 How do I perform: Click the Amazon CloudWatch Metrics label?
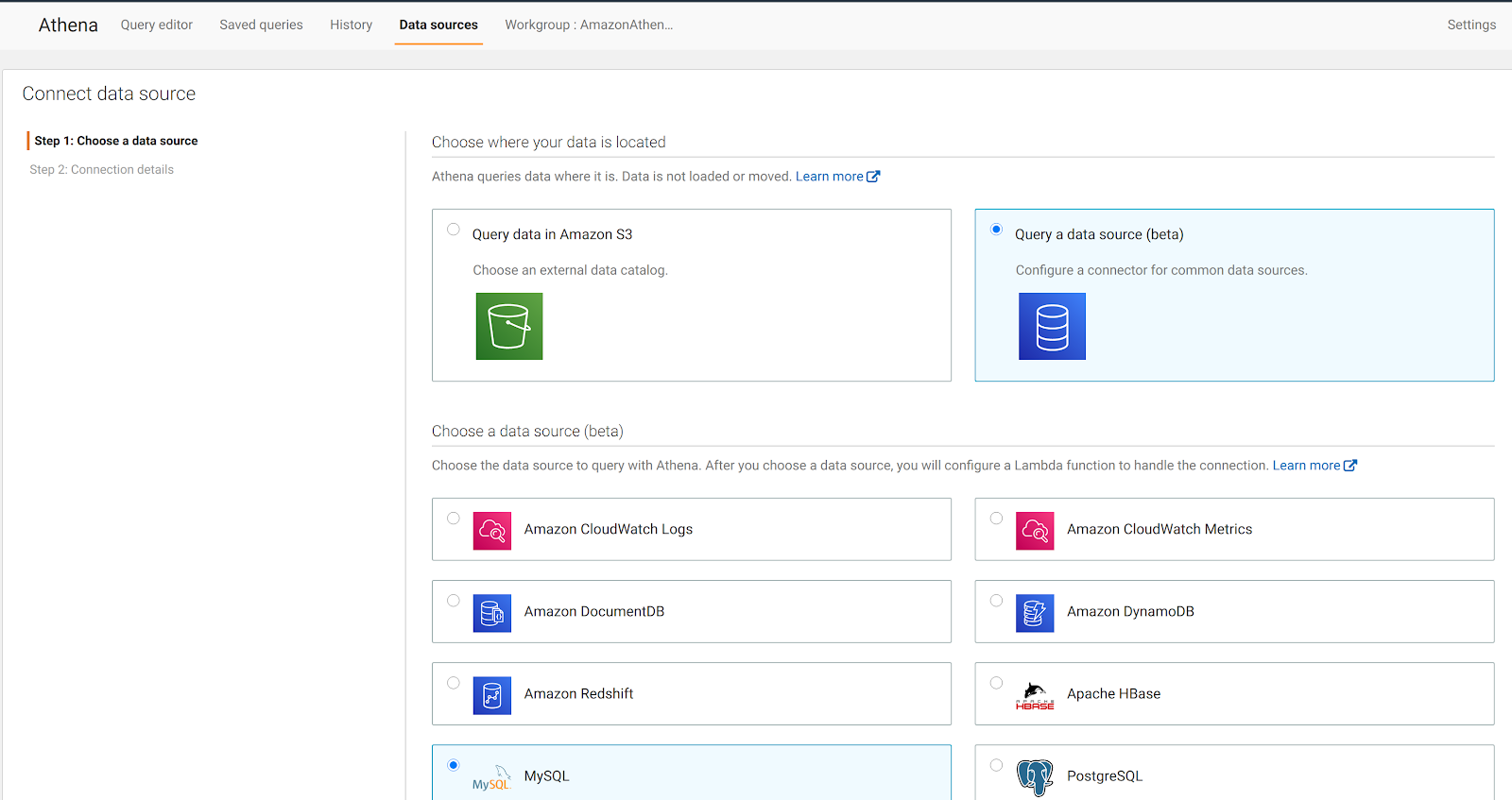click(1160, 530)
